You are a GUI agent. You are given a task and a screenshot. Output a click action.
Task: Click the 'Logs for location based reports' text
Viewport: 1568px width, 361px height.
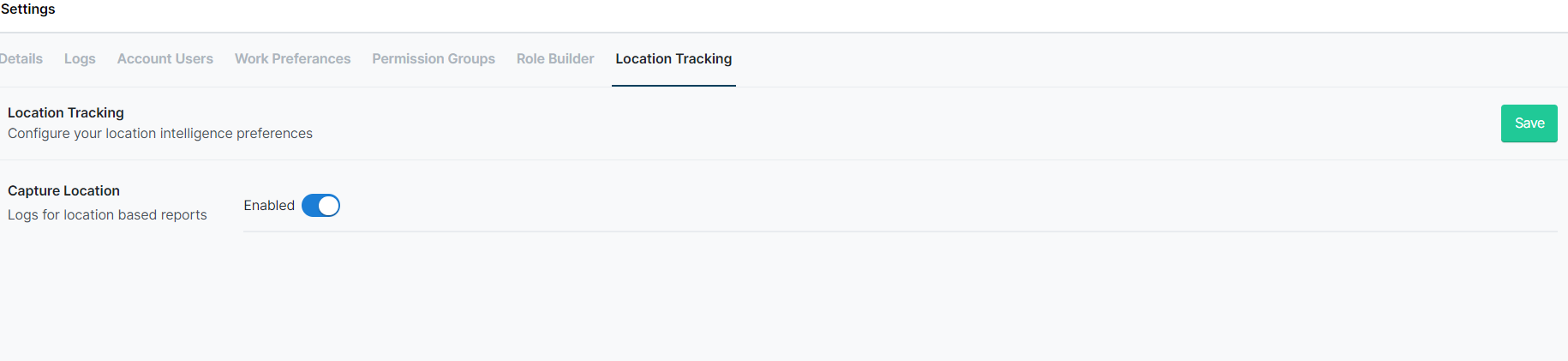coord(107,215)
